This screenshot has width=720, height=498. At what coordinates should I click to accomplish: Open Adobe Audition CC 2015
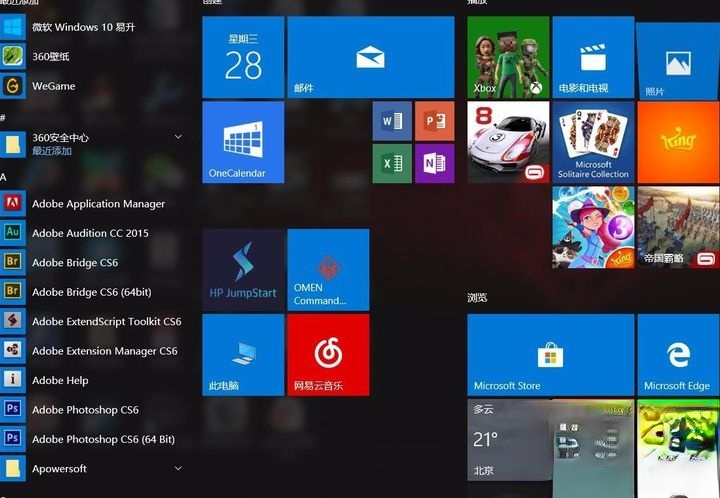tap(90, 233)
